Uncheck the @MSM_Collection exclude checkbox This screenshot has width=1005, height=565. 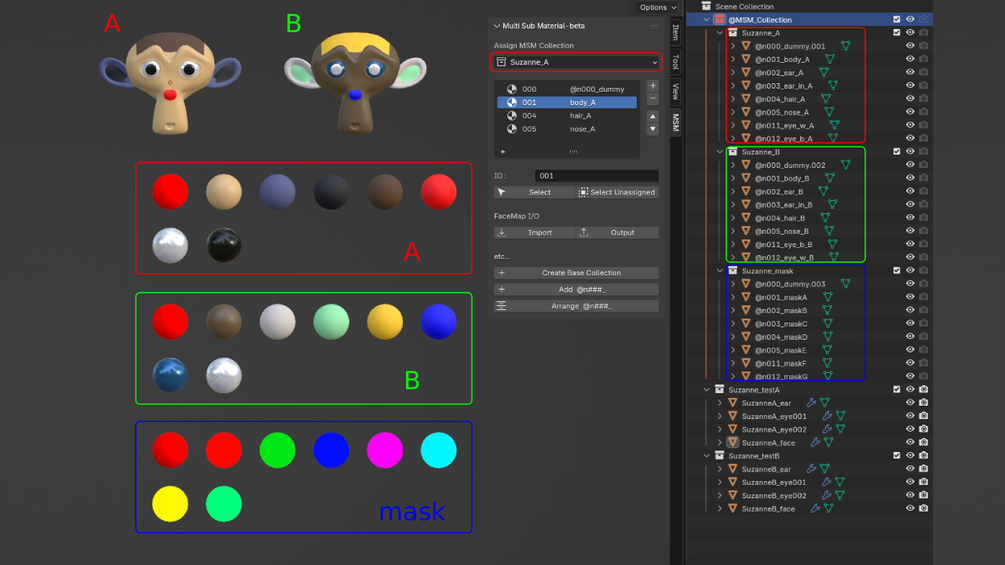click(897, 20)
